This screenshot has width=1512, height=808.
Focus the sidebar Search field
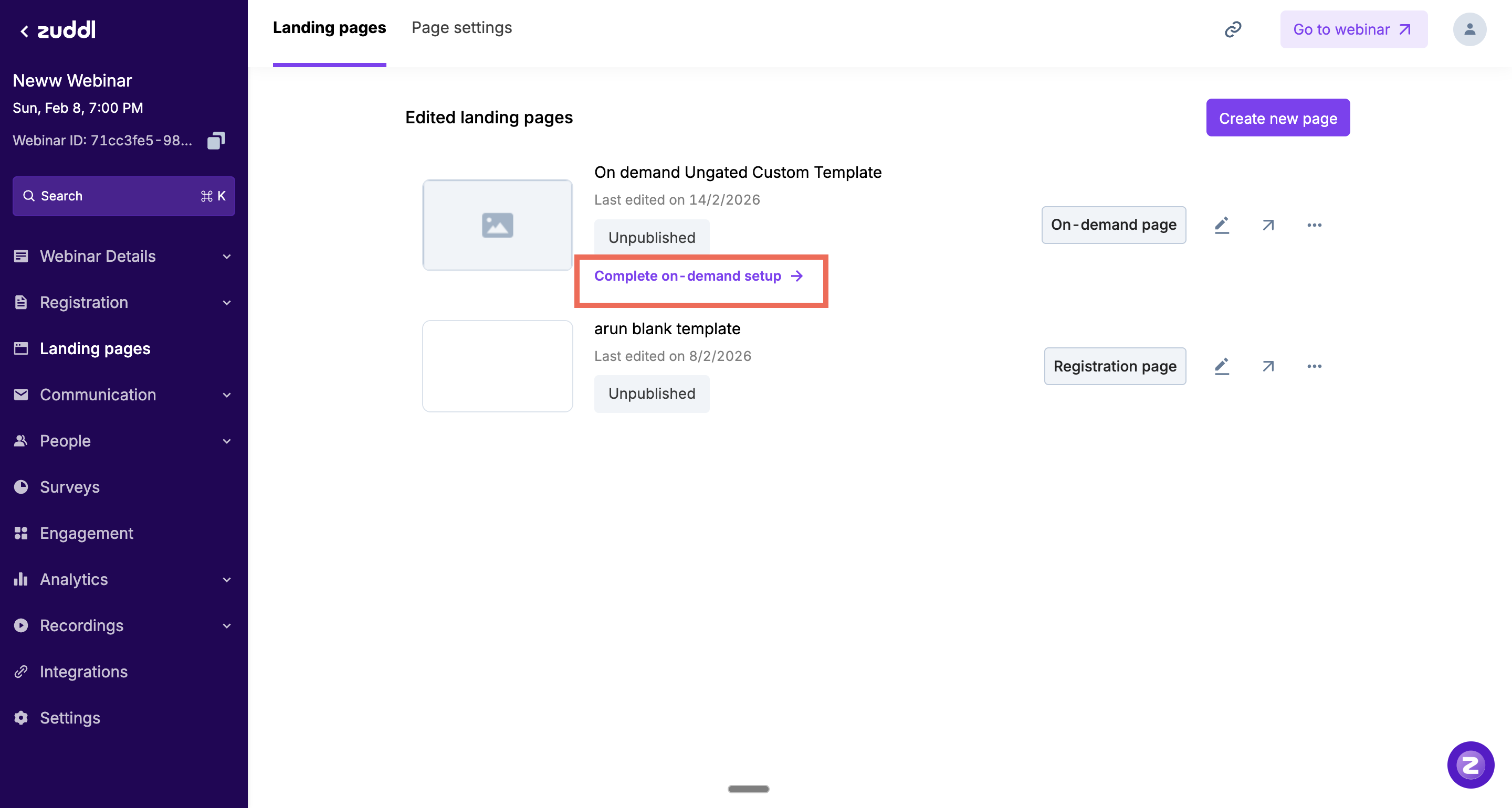coord(123,196)
